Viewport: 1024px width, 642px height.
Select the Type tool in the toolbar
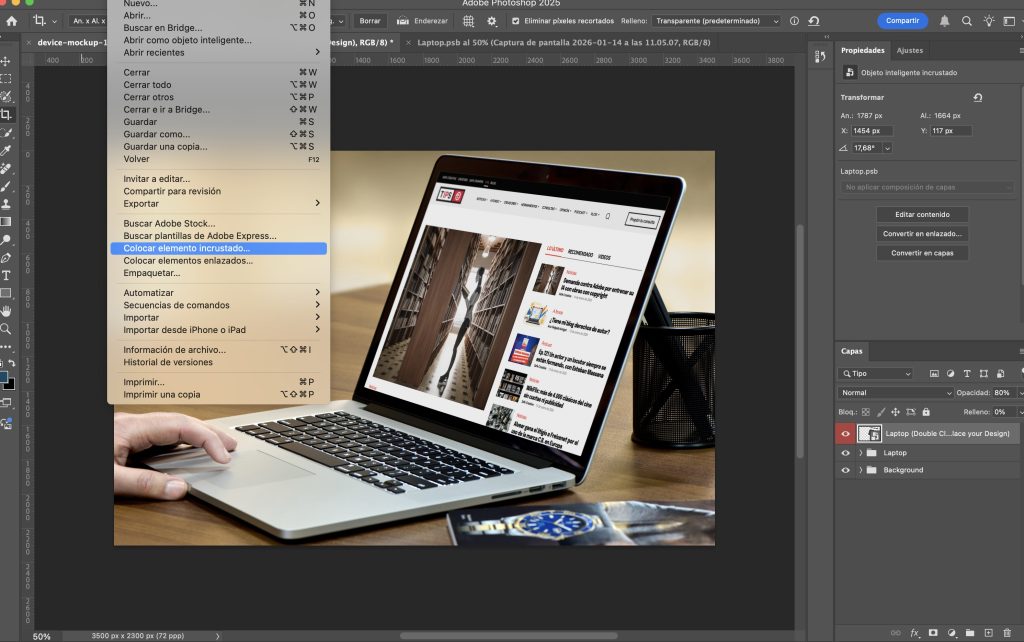(6, 274)
